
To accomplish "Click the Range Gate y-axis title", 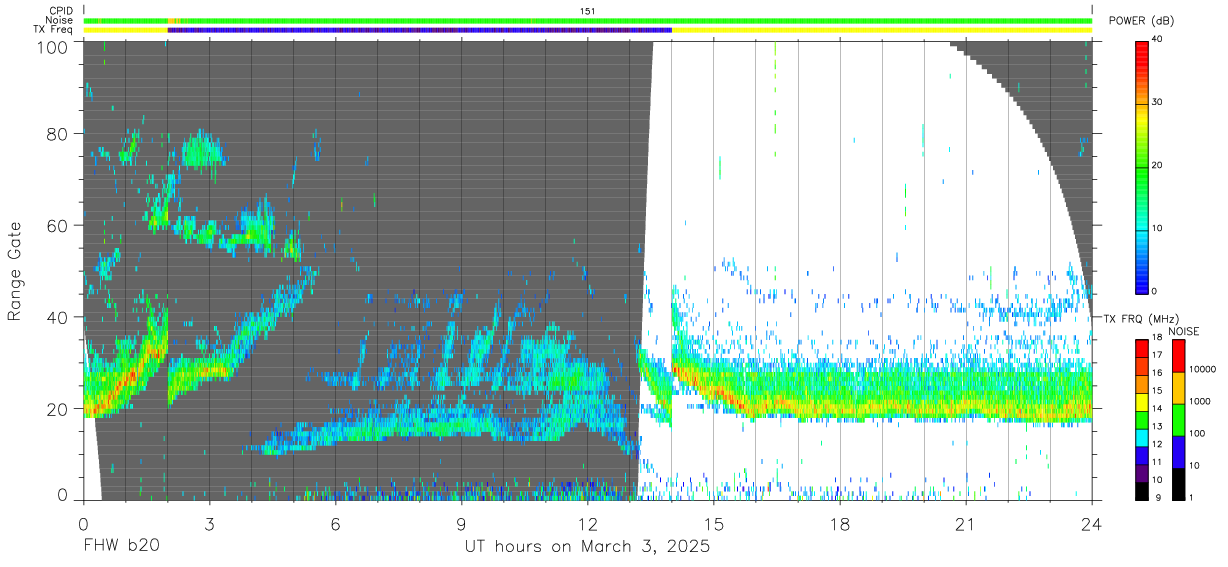I will click(x=16, y=272).
